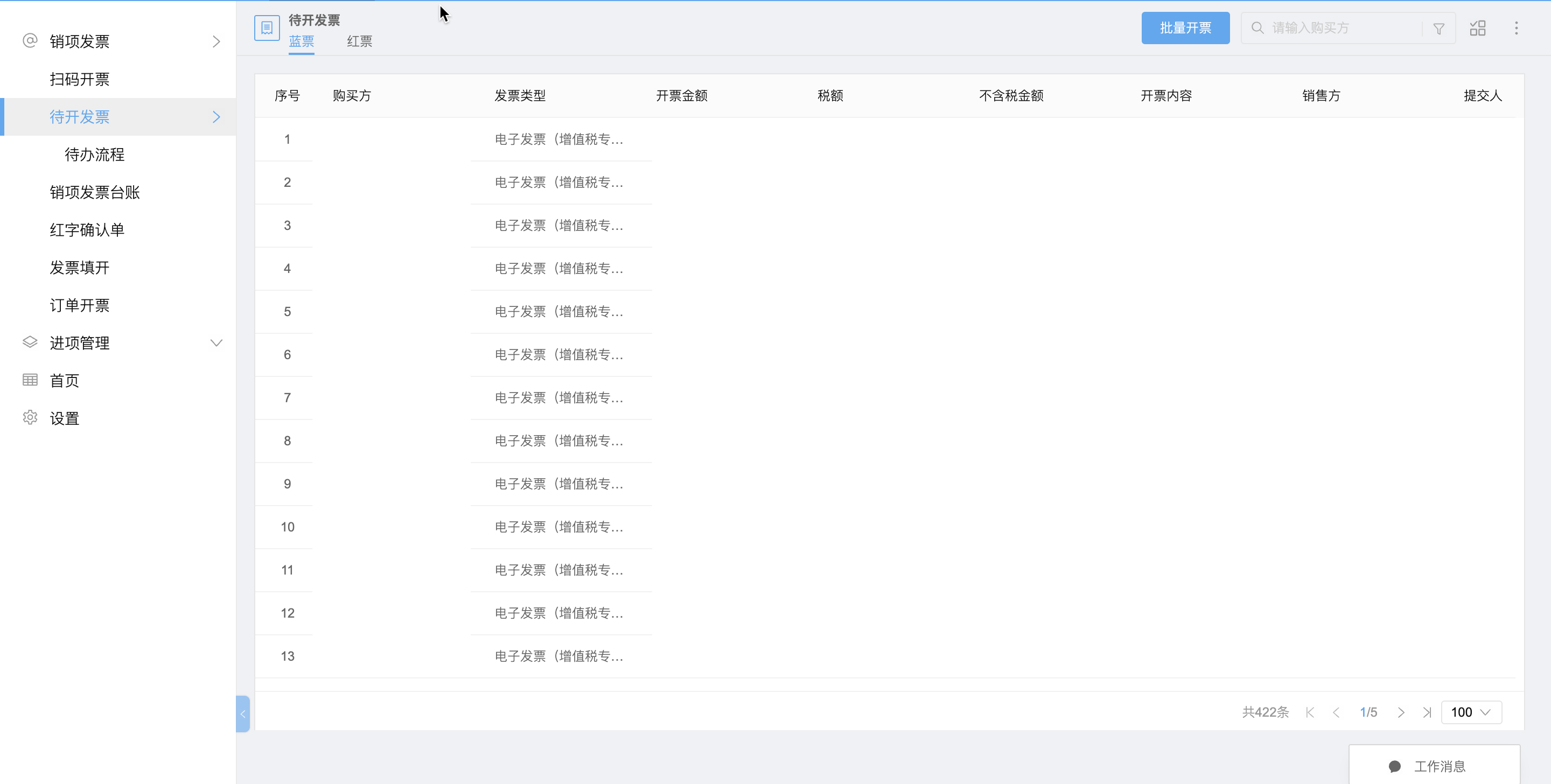Click row number 3 in the table
Screen dimensions: 1551x784
coord(287,225)
